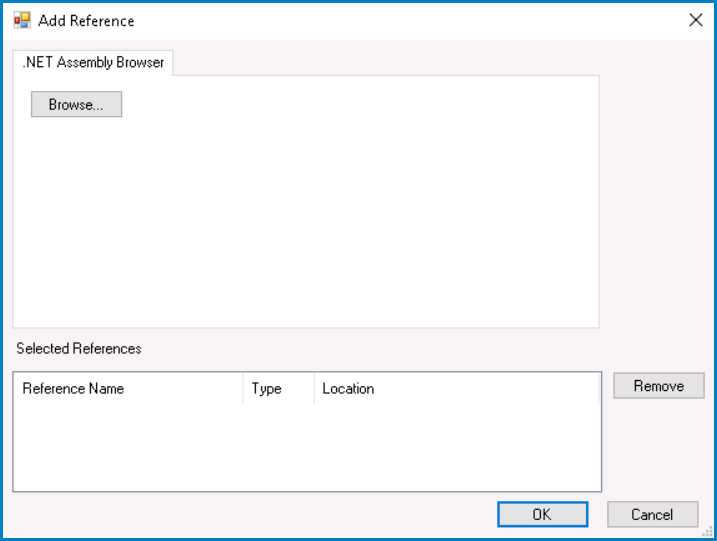Confirm with the OK button
This screenshot has height=541, width=717.
pos(542,514)
